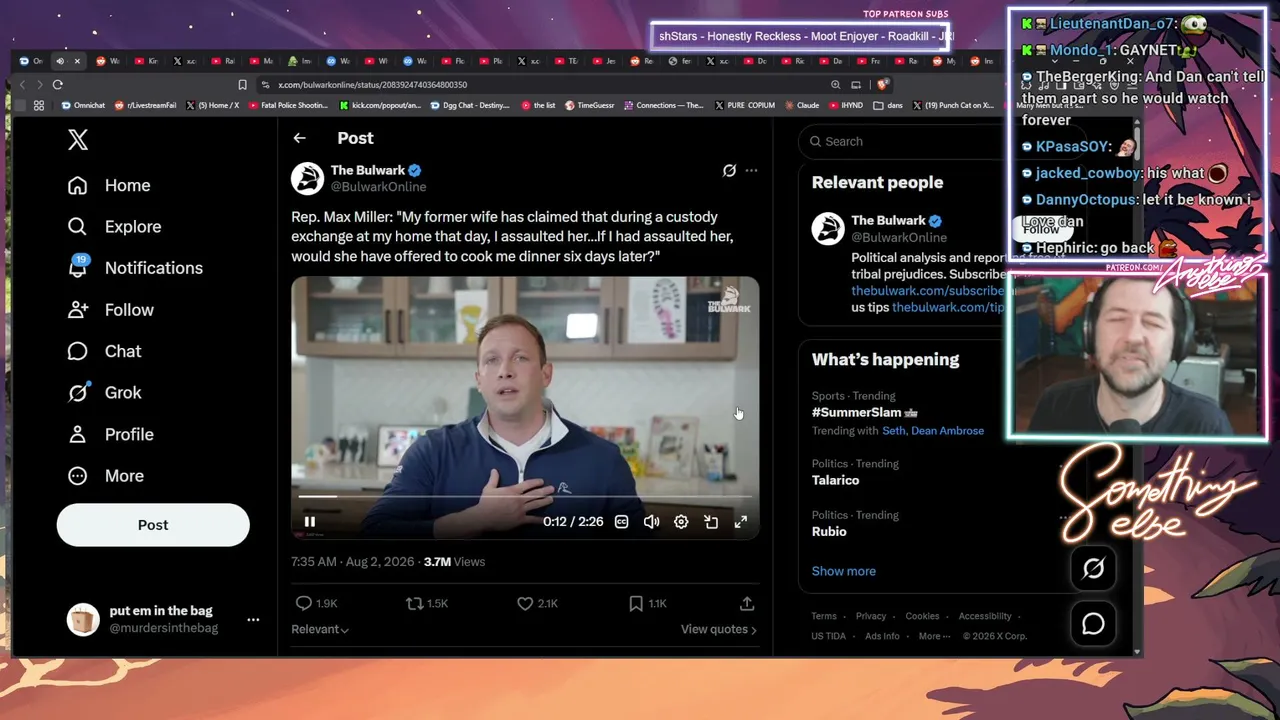This screenshot has height=720, width=1280.
Task: Open video settings gear
Action: coord(681,522)
